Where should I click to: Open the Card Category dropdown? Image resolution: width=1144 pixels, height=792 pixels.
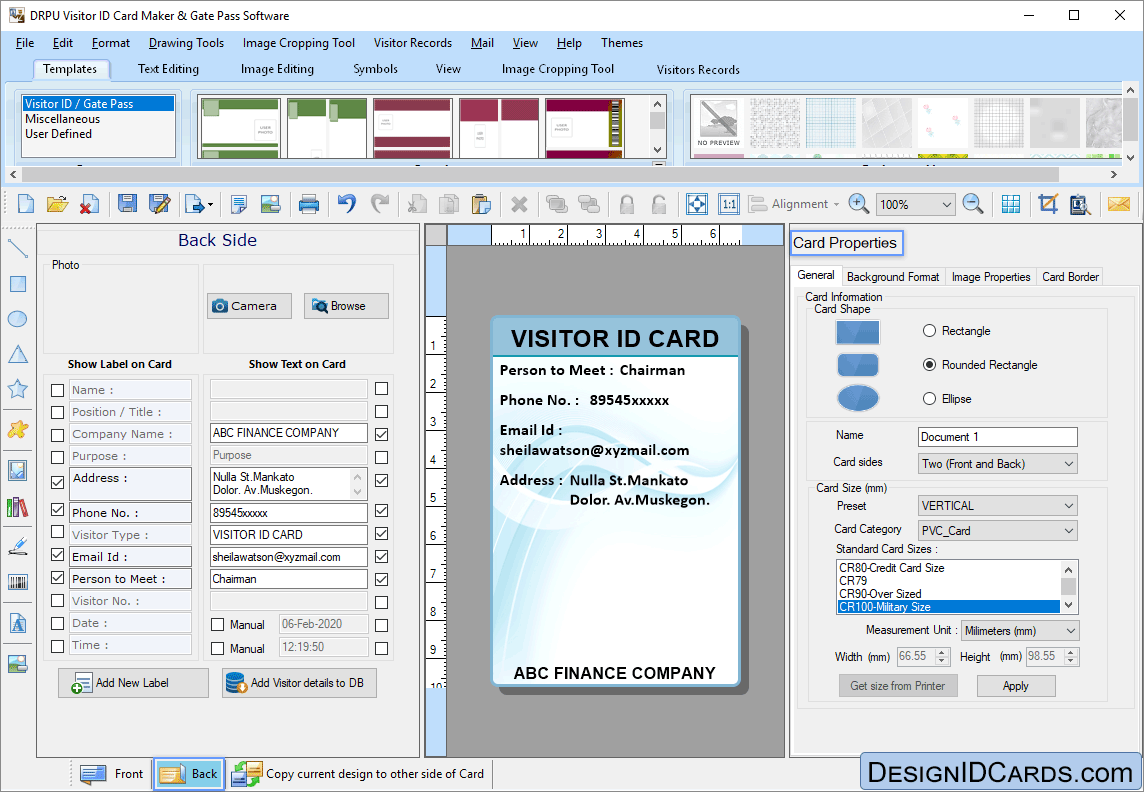[1069, 530]
